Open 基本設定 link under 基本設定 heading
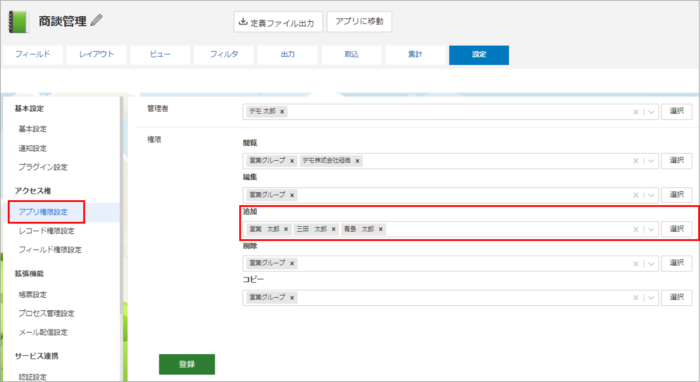Image resolution: width=700 pixels, height=382 pixels. tap(33, 129)
